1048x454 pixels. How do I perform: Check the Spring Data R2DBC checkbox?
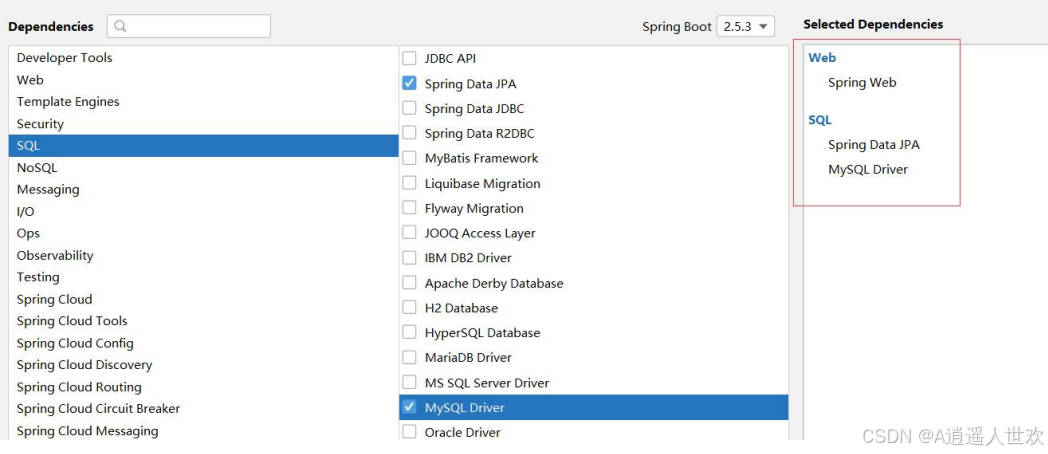tap(409, 133)
